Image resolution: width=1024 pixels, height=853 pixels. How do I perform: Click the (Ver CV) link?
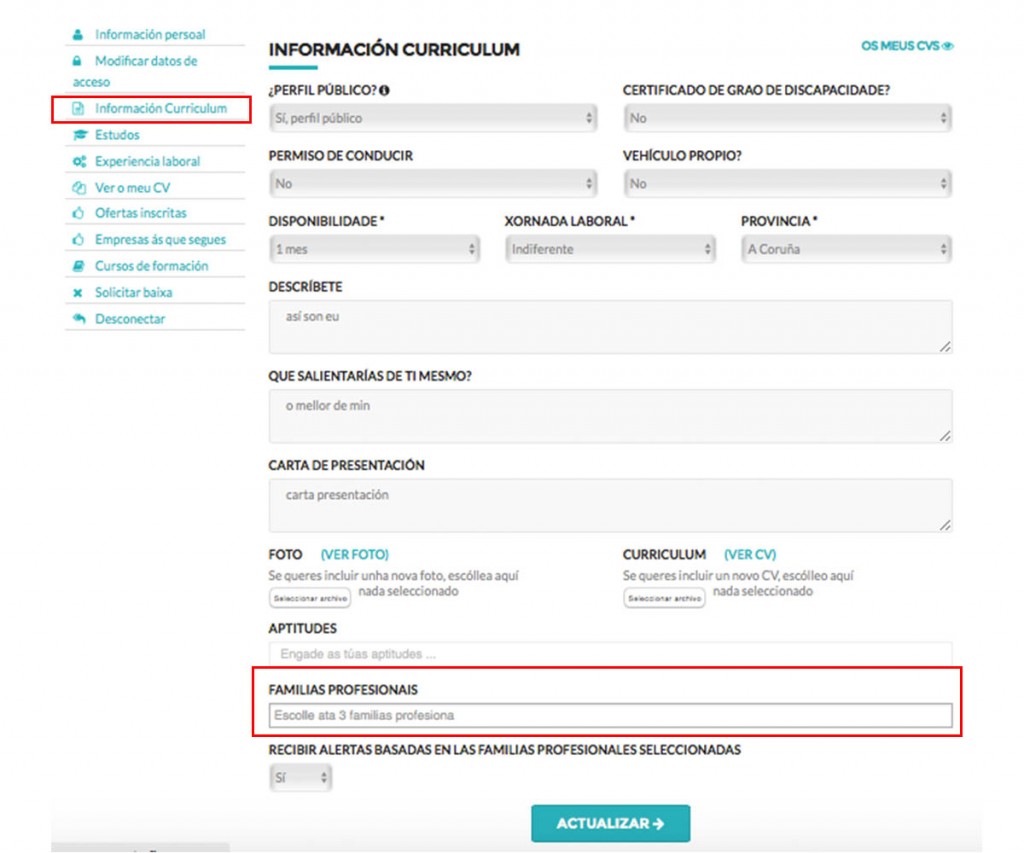(x=750, y=555)
